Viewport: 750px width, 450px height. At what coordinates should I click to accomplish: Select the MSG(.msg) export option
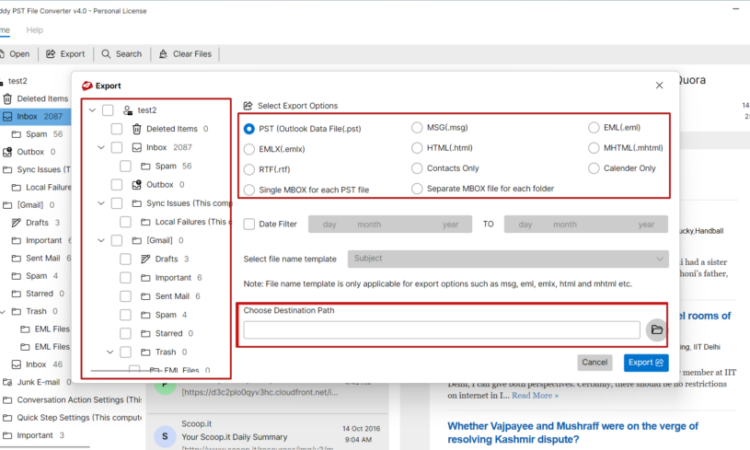(417, 128)
